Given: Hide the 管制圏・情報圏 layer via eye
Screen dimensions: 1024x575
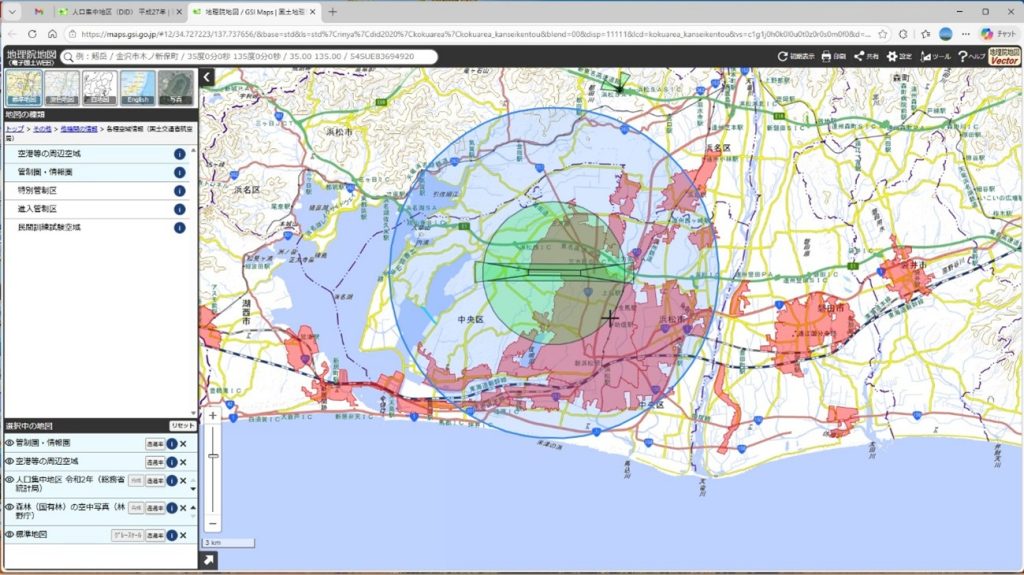Looking at the screenshot, I should coord(10,443).
